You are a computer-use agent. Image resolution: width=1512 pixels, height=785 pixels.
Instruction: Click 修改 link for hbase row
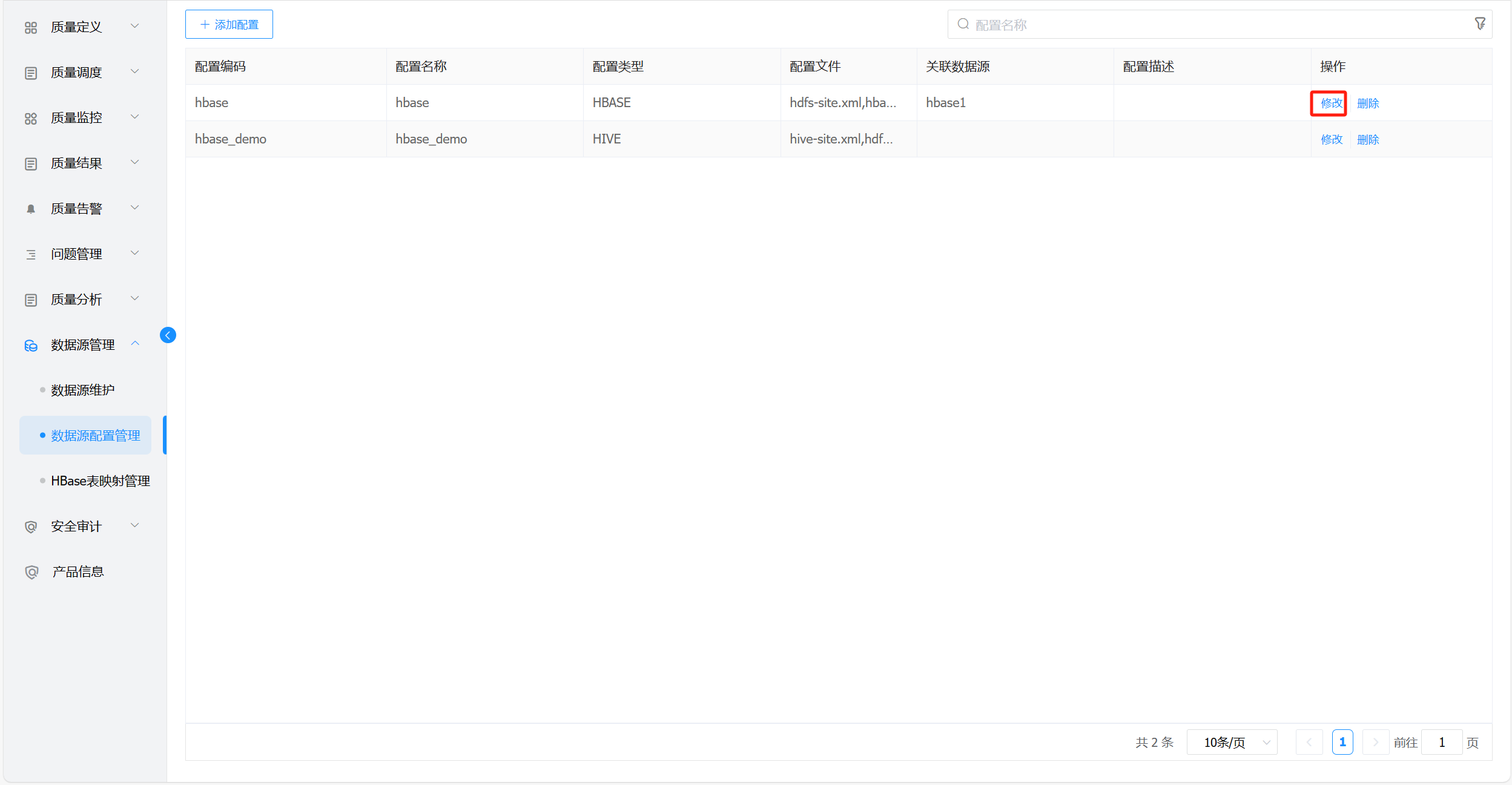[1331, 103]
